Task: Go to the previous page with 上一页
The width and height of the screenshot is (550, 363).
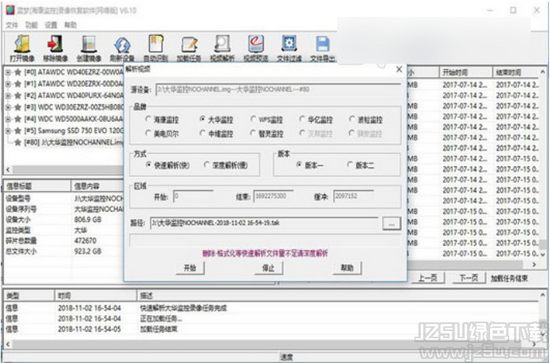Action: [427, 278]
